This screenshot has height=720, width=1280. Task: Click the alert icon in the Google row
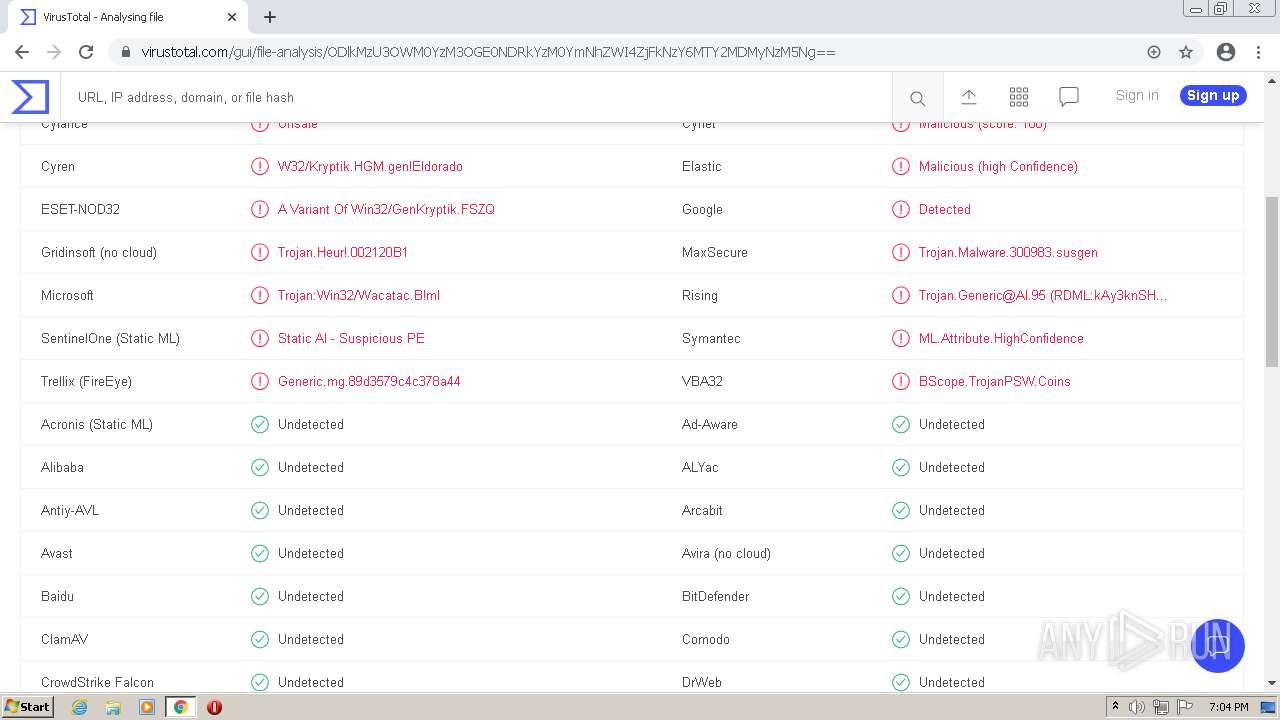point(901,210)
